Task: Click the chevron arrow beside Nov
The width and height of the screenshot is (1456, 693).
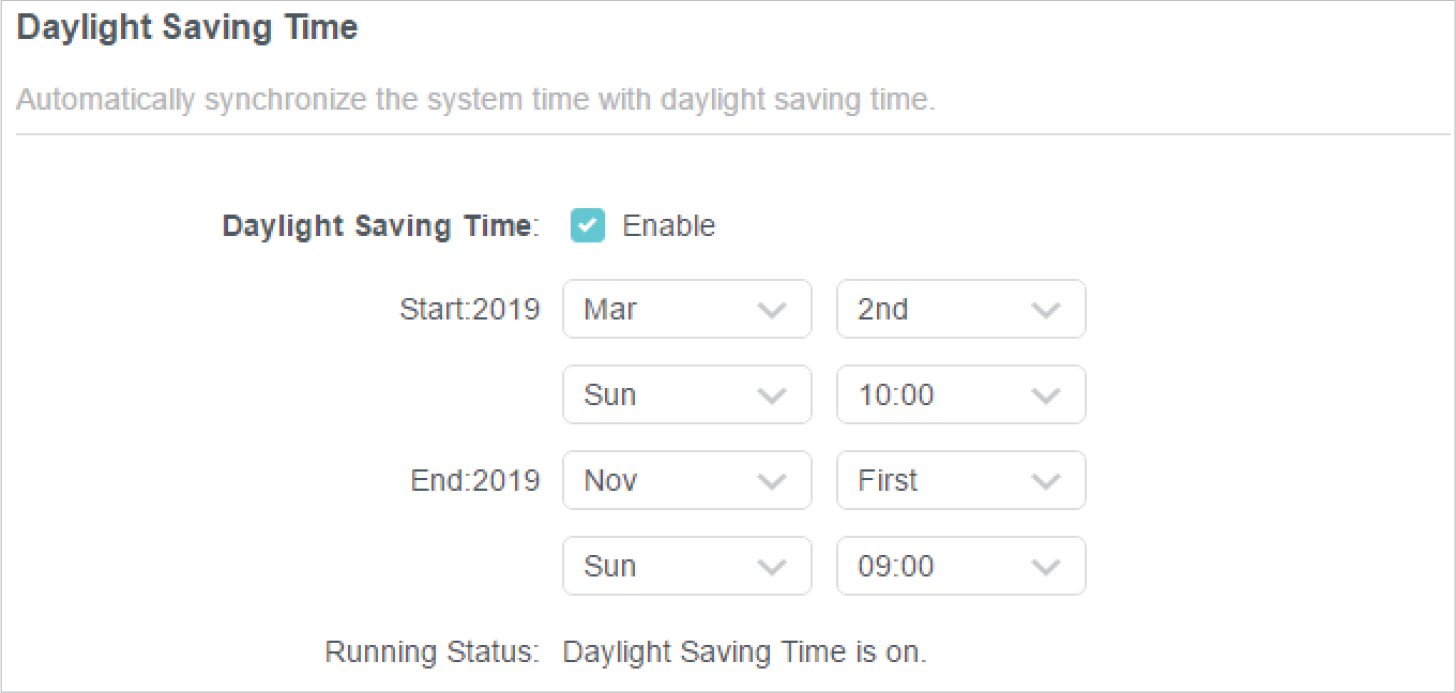Action: coord(771,482)
